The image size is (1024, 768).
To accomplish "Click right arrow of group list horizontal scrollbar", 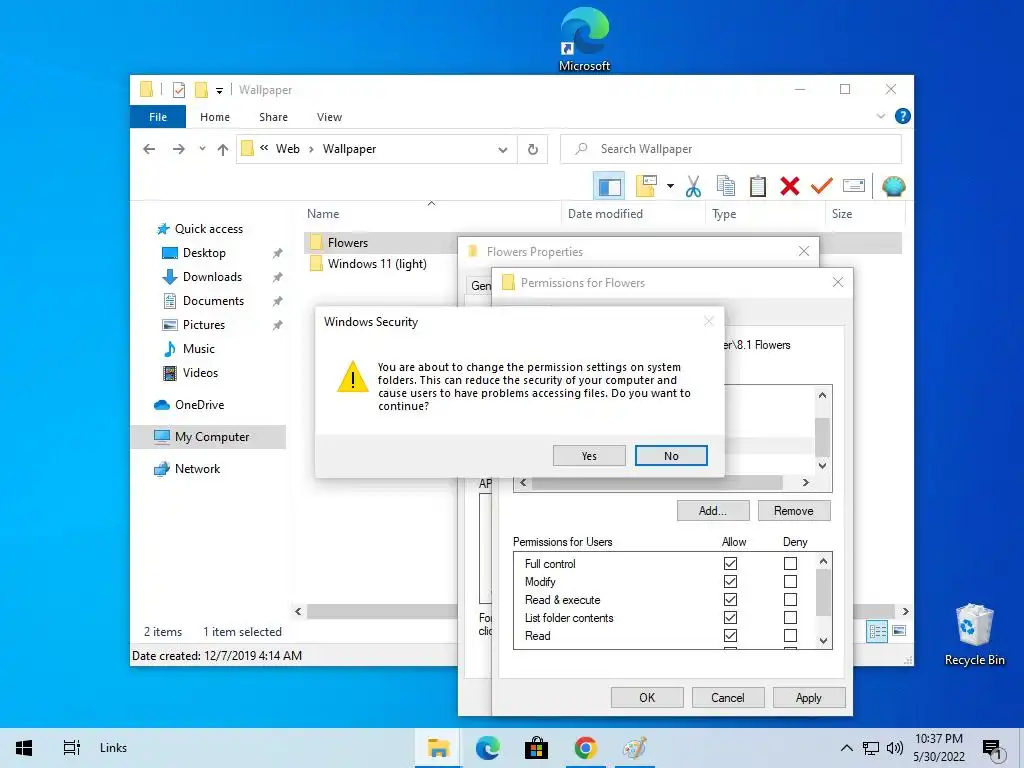I will (806, 483).
